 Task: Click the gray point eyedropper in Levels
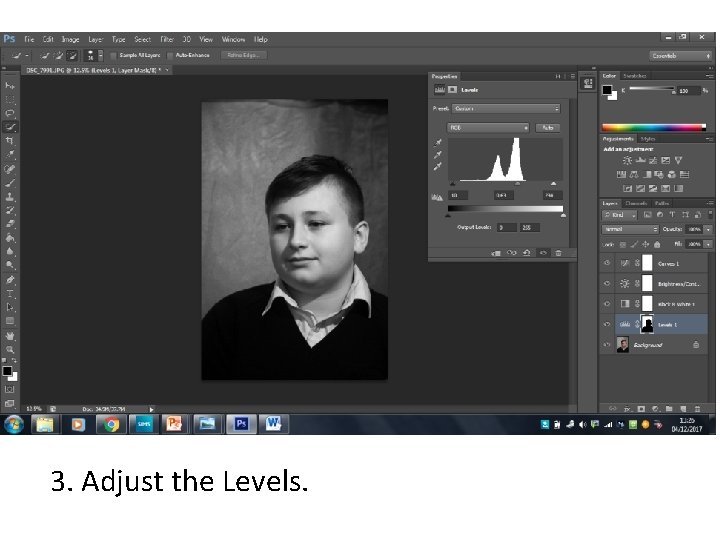click(x=438, y=154)
